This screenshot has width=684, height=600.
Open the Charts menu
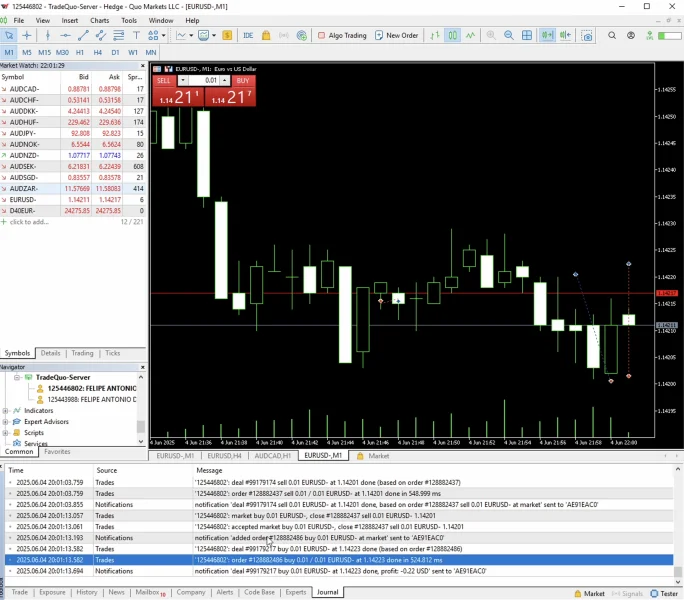tap(99, 21)
